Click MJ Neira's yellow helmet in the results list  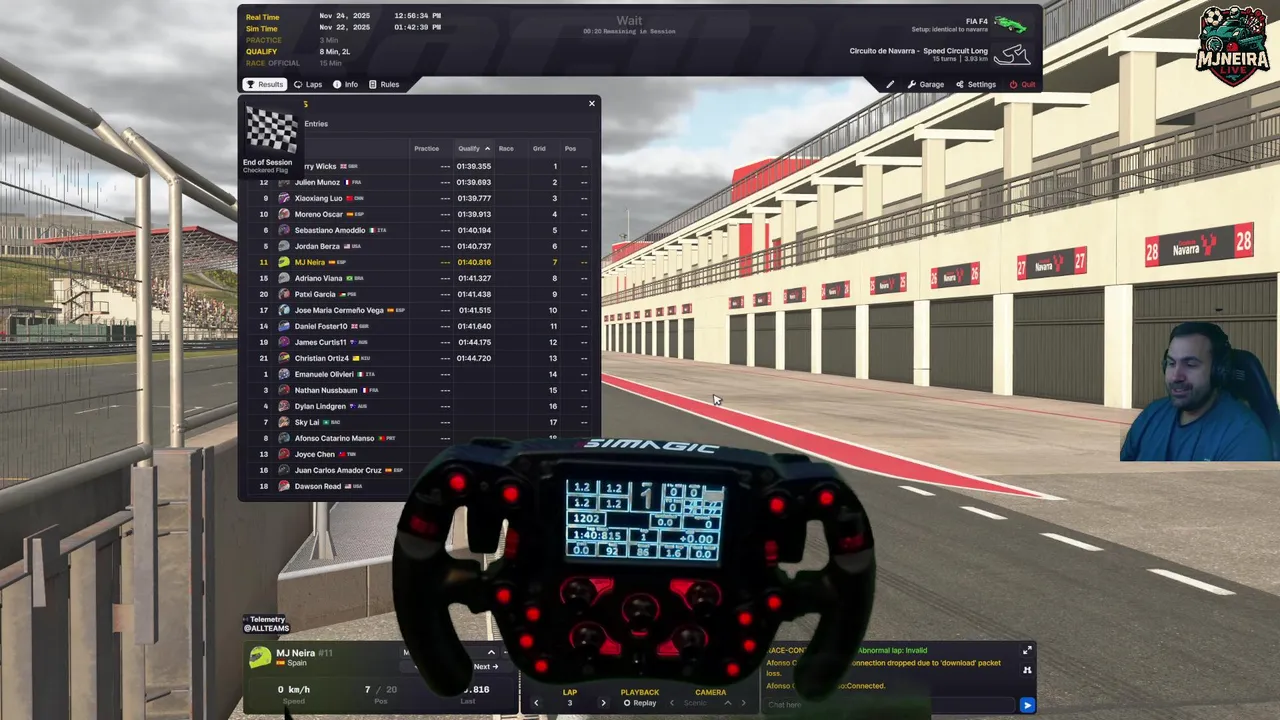click(x=284, y=262)
